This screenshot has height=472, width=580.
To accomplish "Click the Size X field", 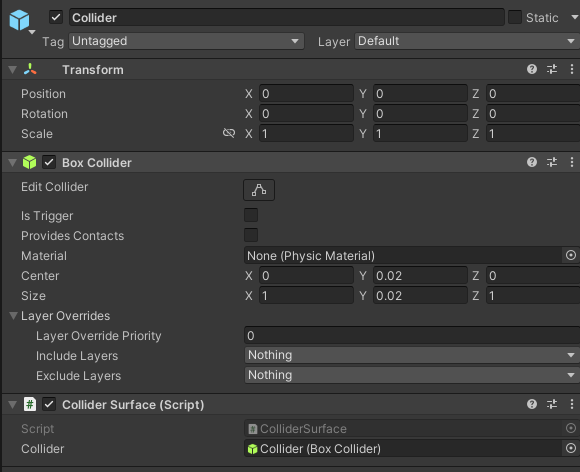I will 306,296.
